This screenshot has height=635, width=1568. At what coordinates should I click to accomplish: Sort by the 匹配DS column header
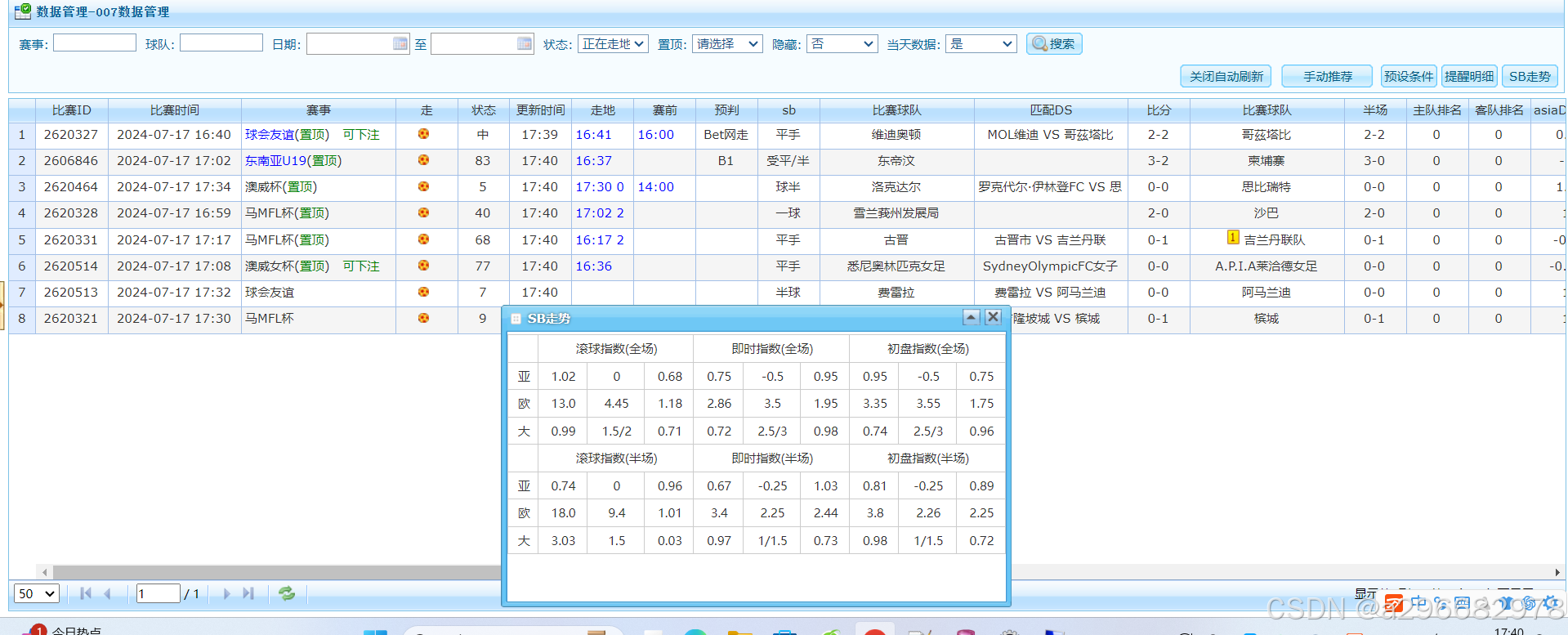pyautogui.click(x=1051, y=110)
